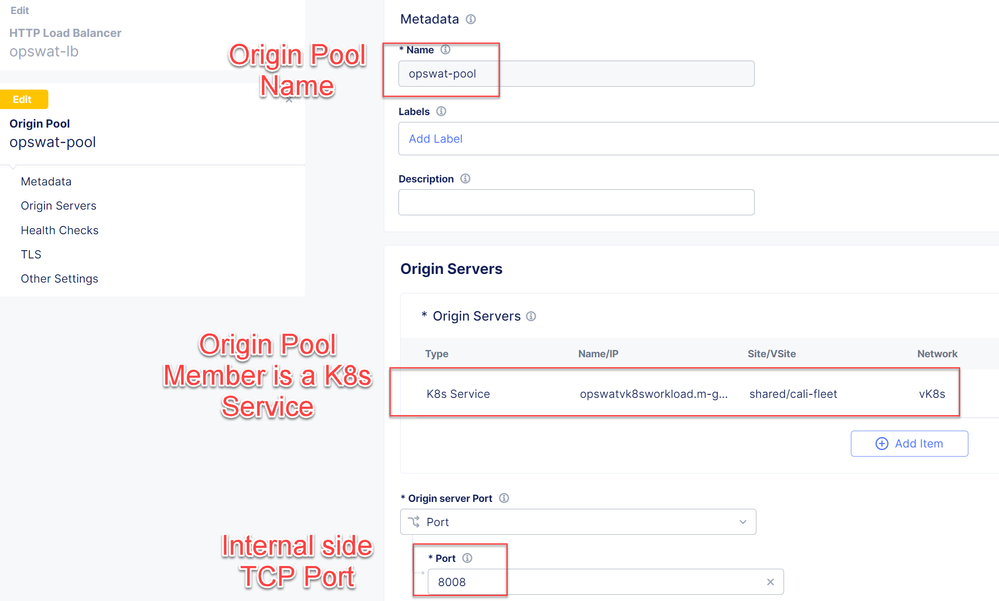Viewport: 999px width, 601px height.
Task: Click the info icon beside Description label
Action: pos(465,179)
